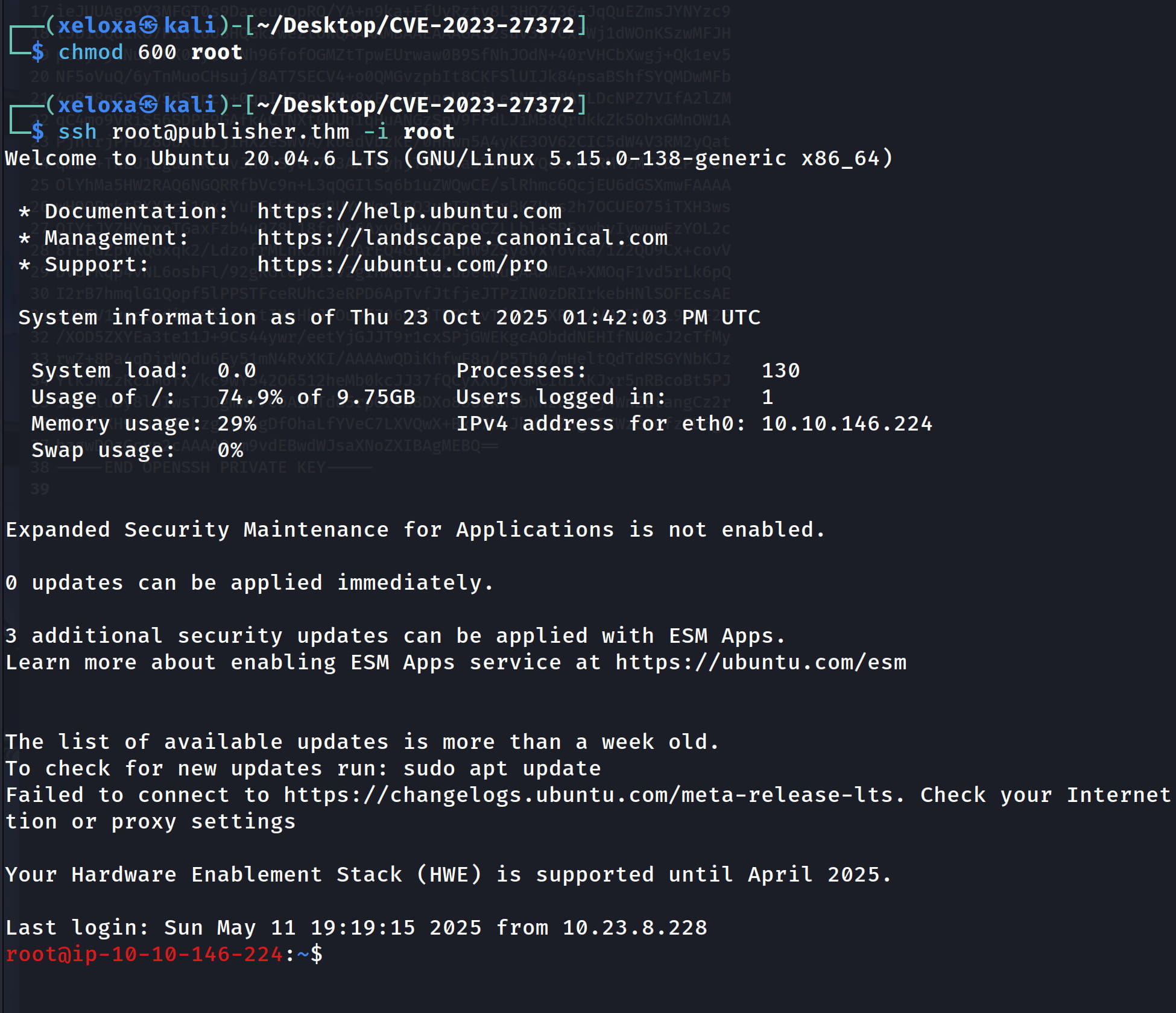
Task: Click the ssh command word
Action: (x=77, y=131)
